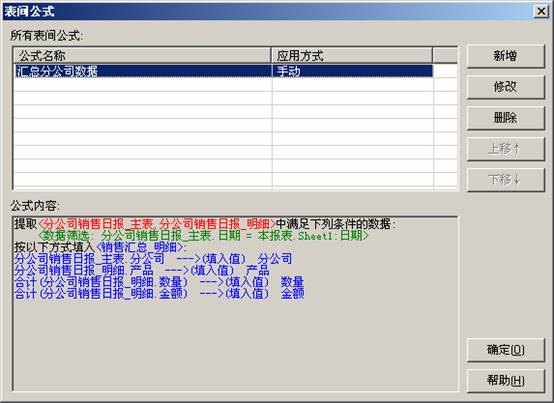Click the green 数据筛选 condition line

(x=203, y=236)
